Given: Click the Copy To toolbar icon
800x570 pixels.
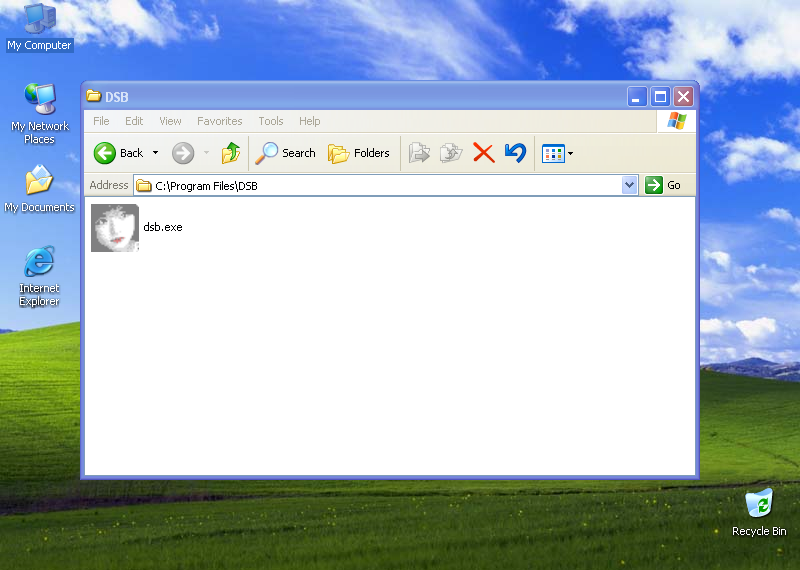Looking at the screenshot, I should (x=451, y=153).
